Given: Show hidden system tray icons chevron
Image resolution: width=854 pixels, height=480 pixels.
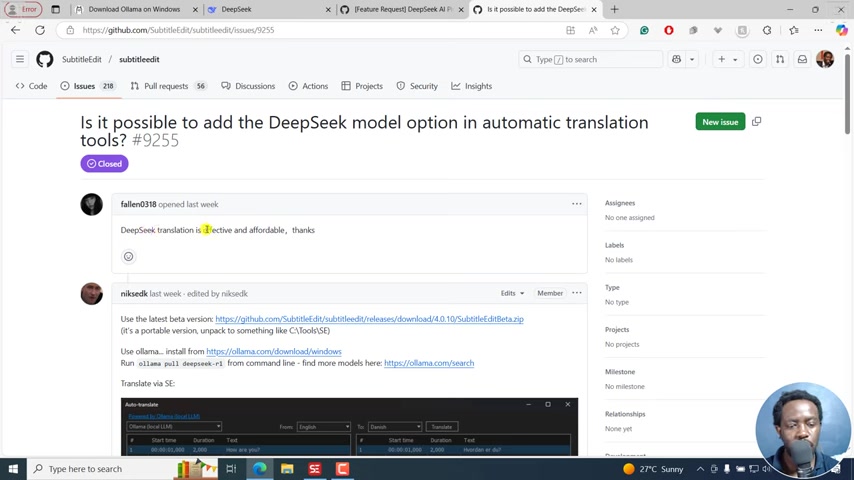Looking at the screenshot, I should point(700,469).
